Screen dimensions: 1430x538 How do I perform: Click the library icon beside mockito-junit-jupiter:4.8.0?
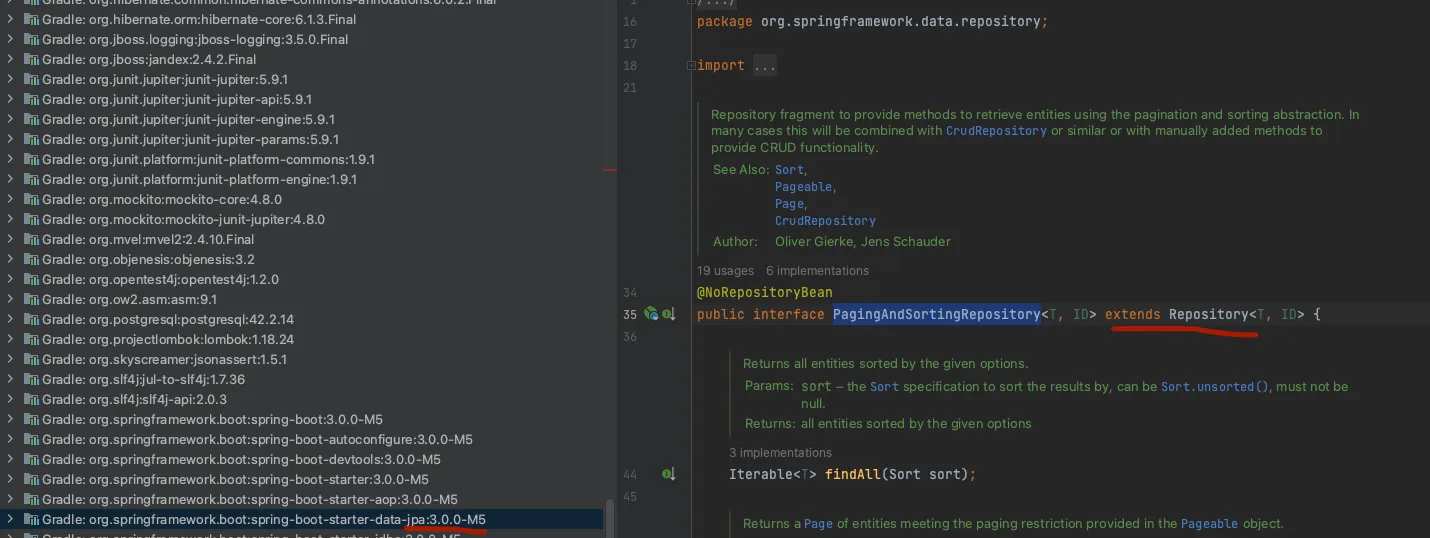pos(31,219)
